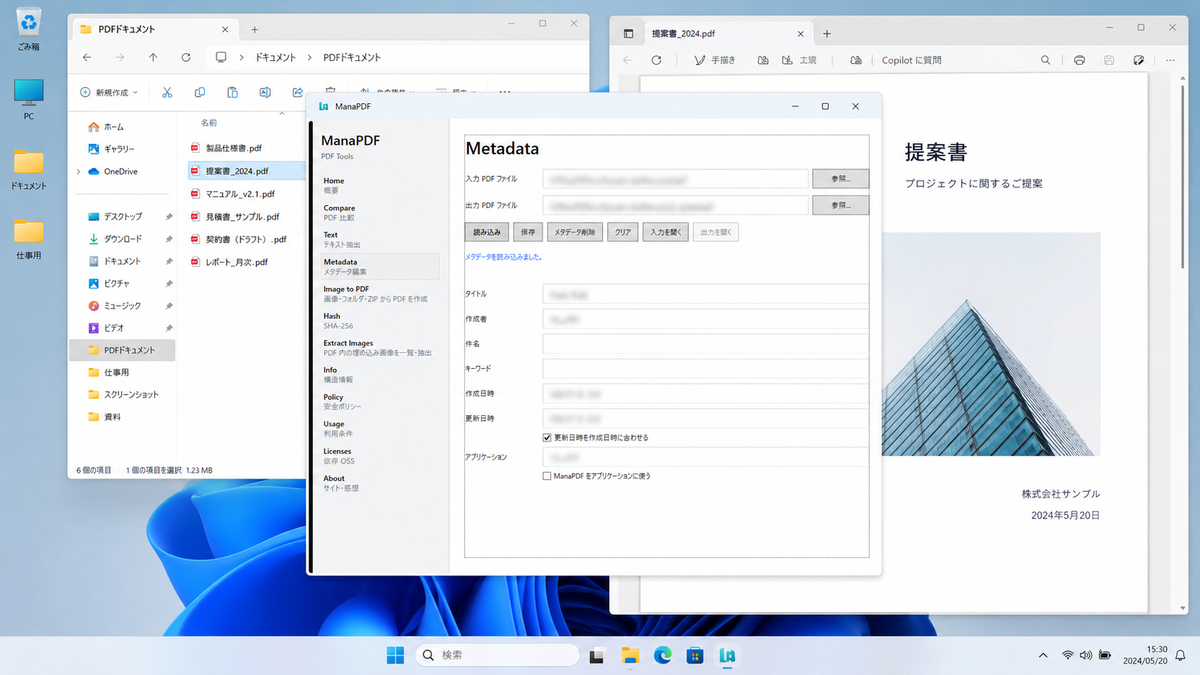Print the PDF using the printer icon
The height and width of the screenshot is (675, 1200).
coord(1079,60)
